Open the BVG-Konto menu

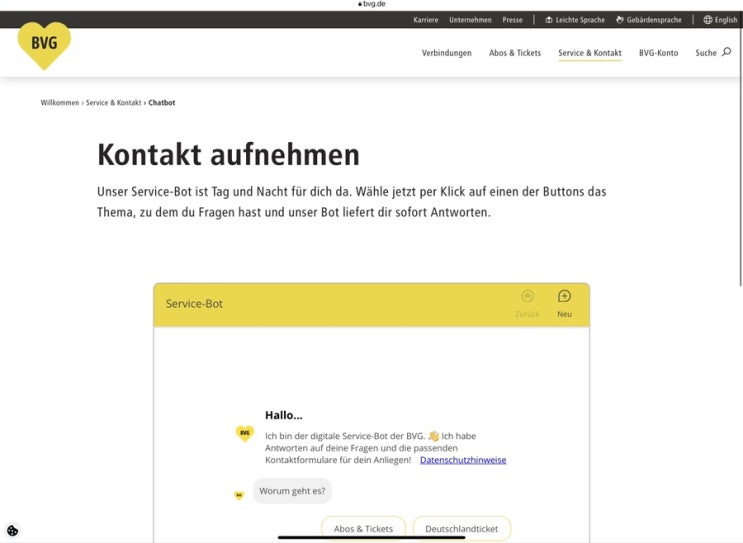click(x=658, y=53)
